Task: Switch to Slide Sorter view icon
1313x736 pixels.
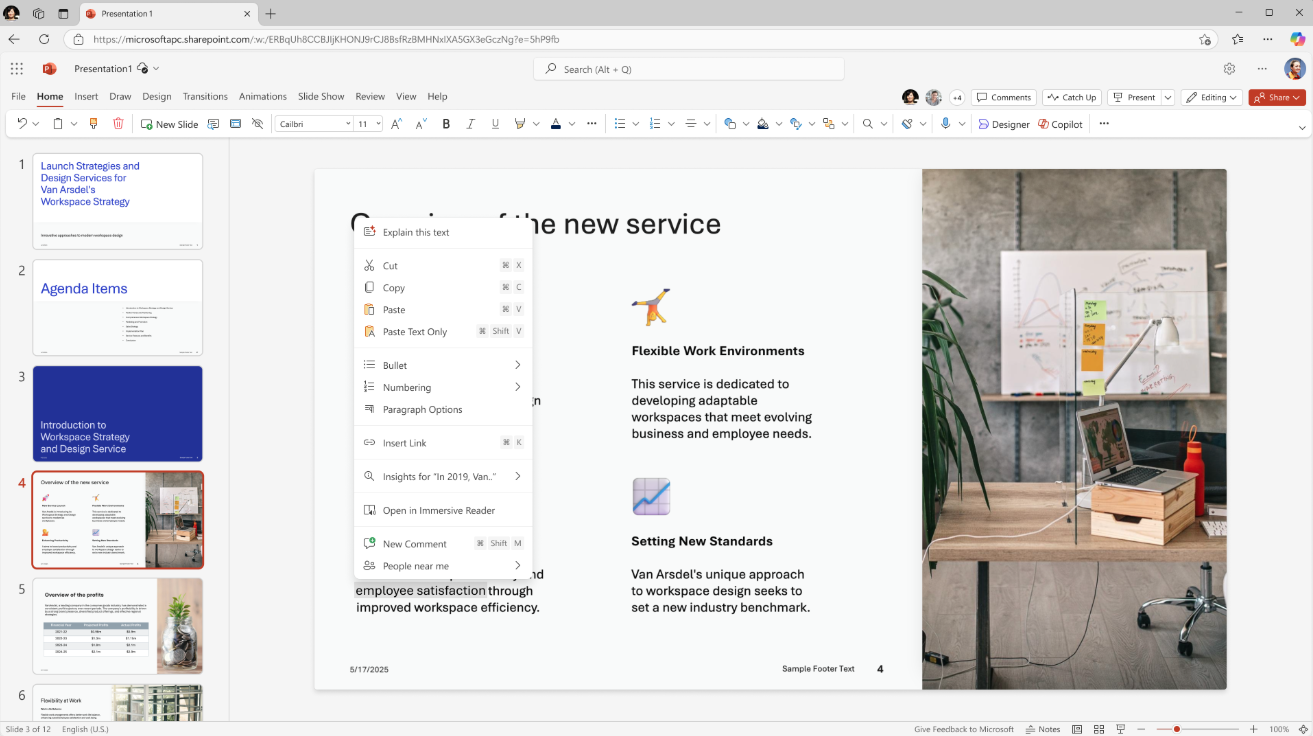Action: click(1099, 729)
